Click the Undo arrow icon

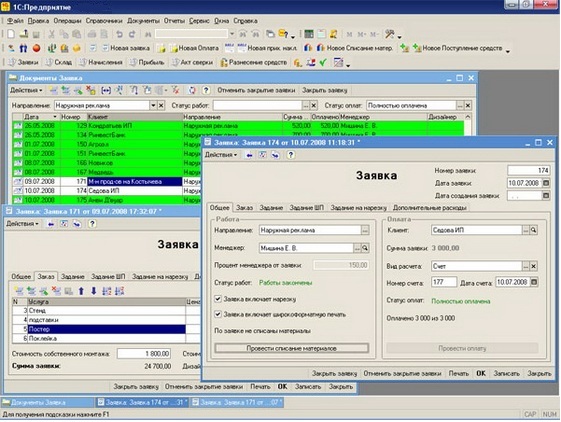pyautogui.click(x=119, y=34)
